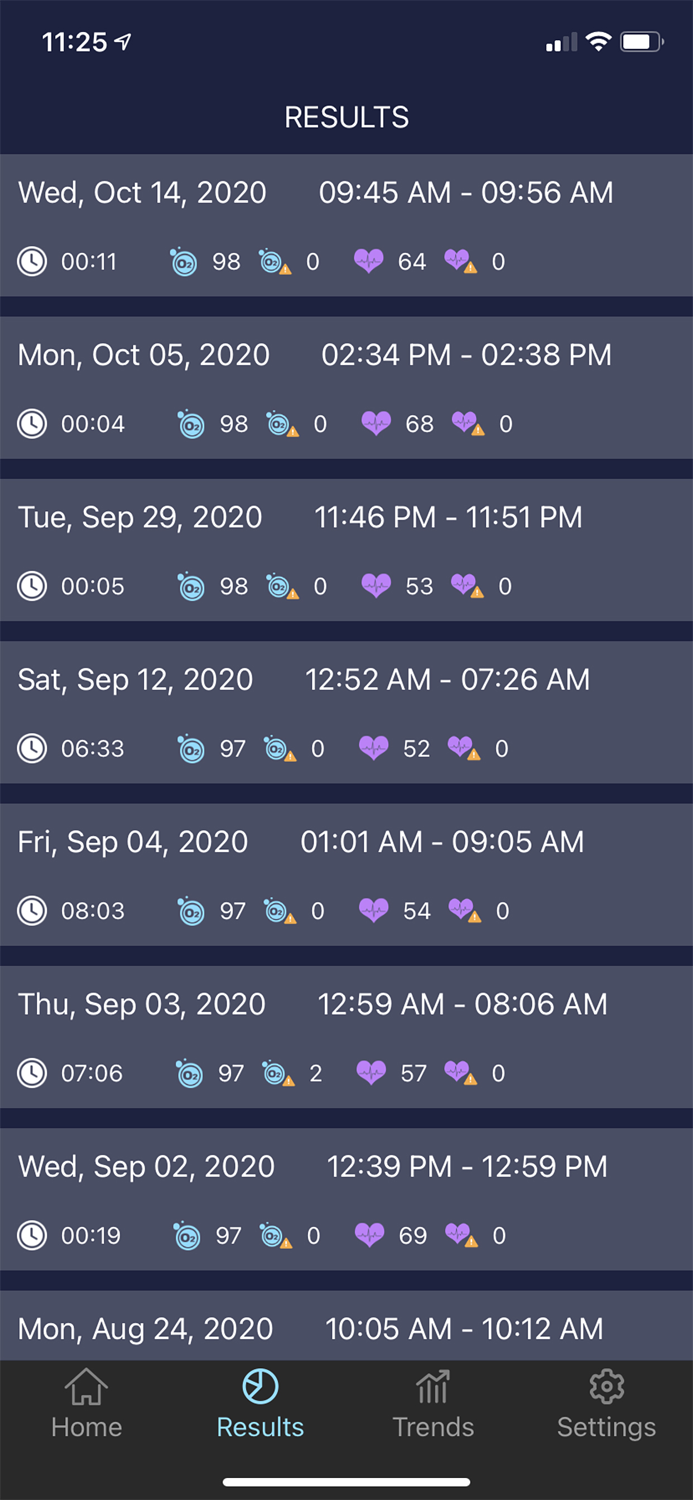Select the purple heart rate icon for Sep 12
Viewport: 693px width, 1500px height.
(375, 748)
